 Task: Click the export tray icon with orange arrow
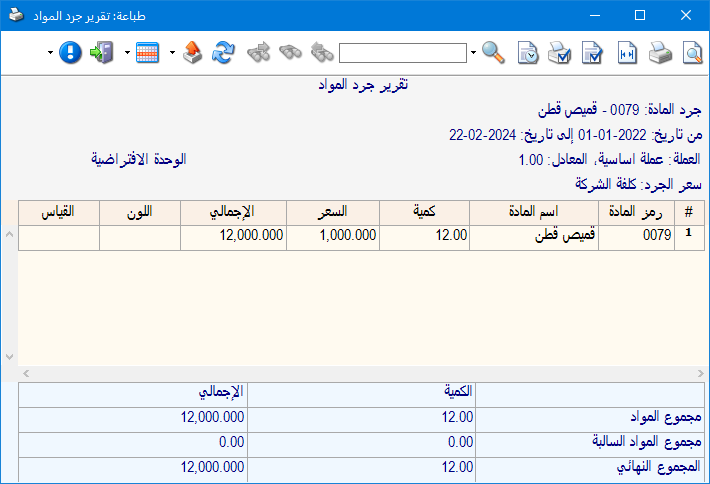pos(192,53)
